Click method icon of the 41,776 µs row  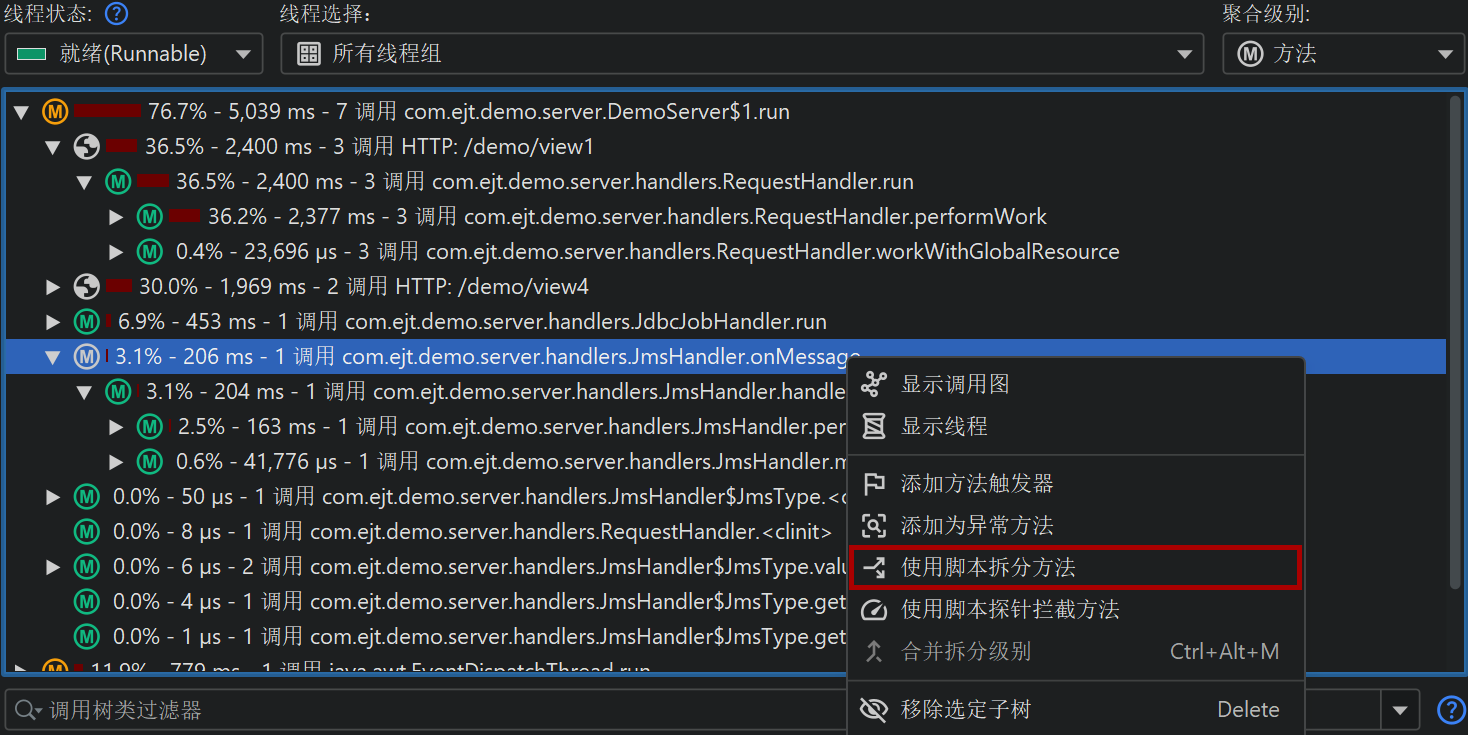150,462
